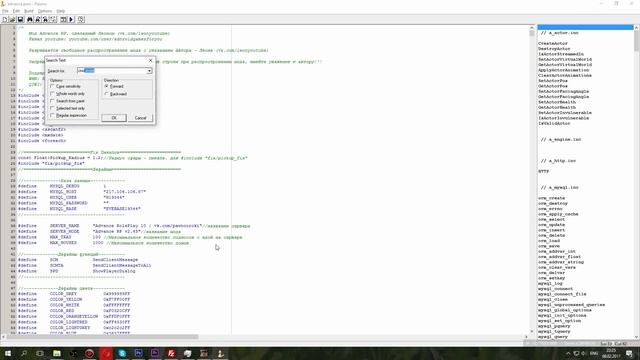
Task: Select orm_destroy in the function list
Action: click(553, 203)
